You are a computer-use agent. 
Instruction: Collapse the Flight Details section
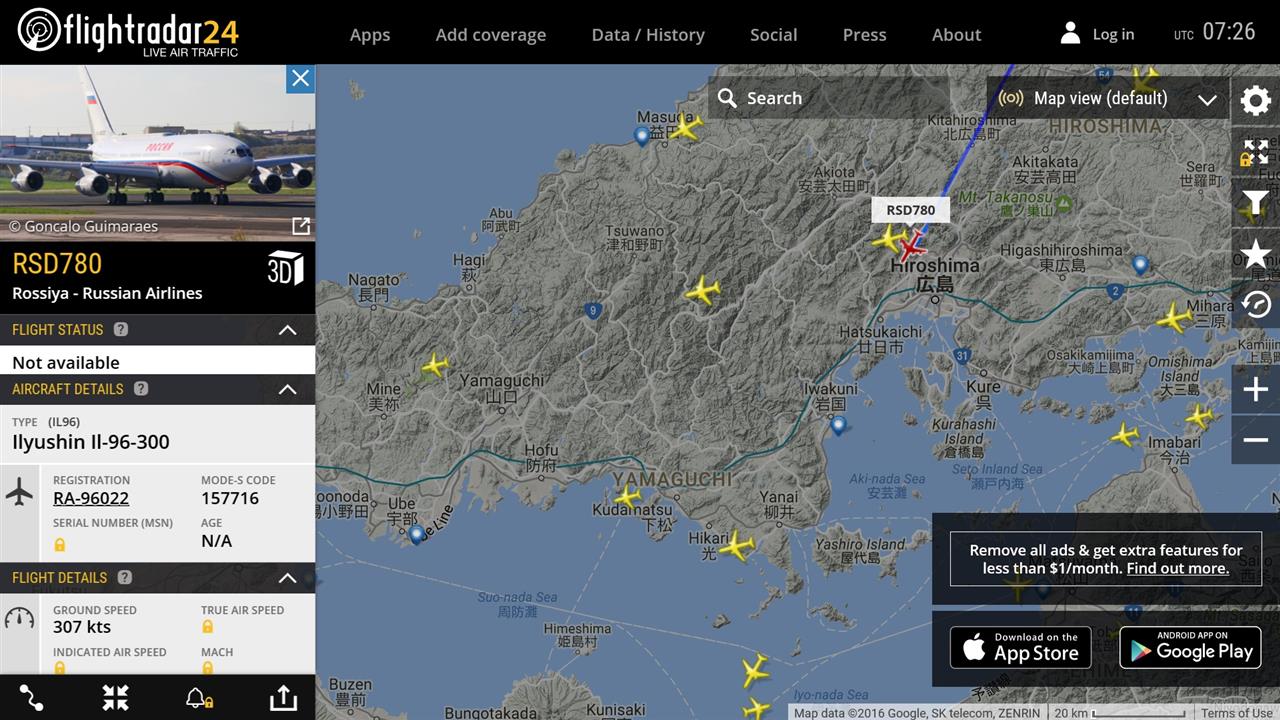click(x=287, y=578)
